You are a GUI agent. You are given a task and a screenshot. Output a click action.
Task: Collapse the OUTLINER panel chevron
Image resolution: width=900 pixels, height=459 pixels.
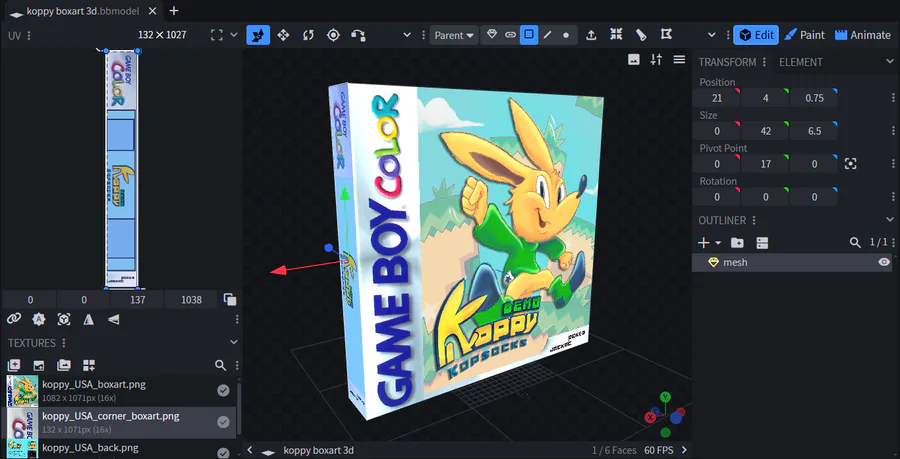[890, 220]
